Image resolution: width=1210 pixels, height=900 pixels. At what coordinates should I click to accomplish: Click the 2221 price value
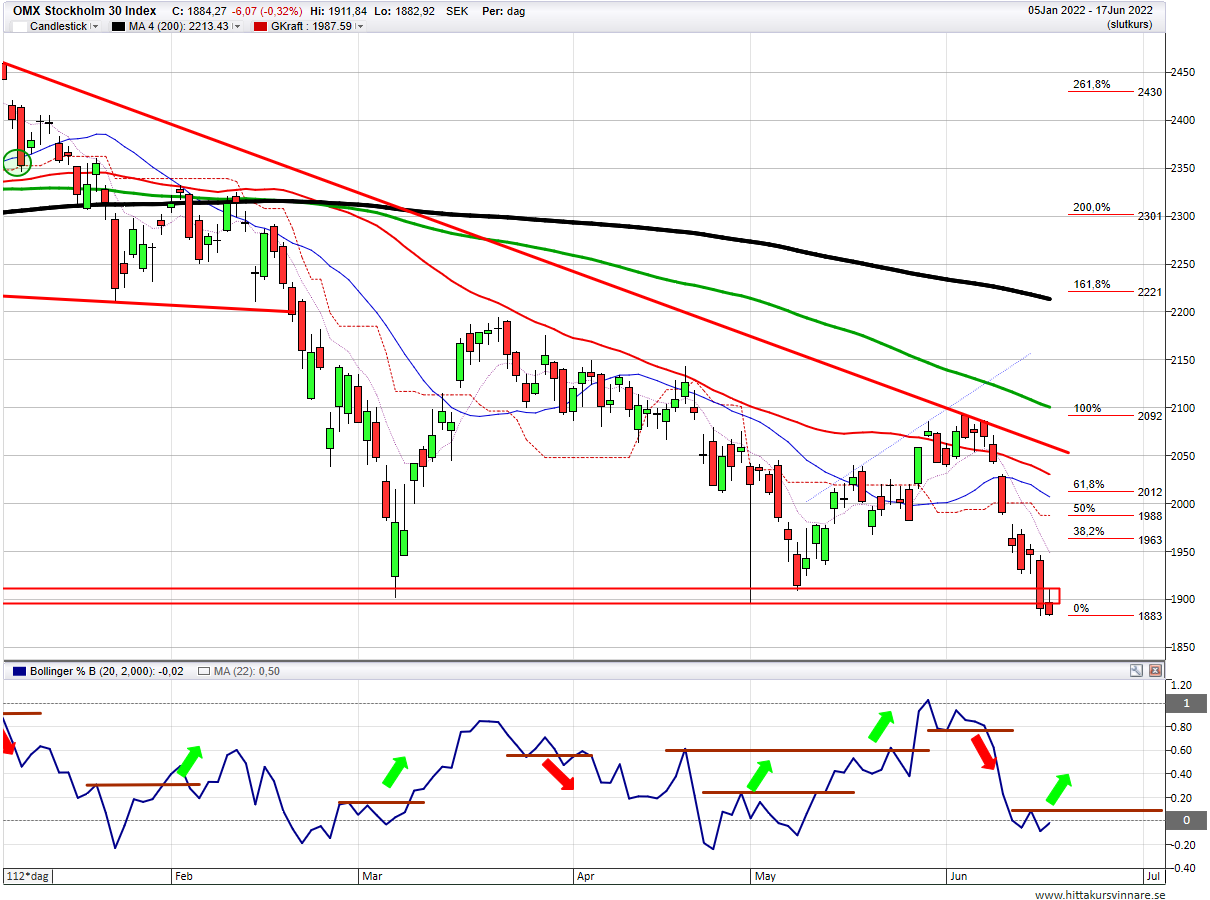pos(1150,293)
